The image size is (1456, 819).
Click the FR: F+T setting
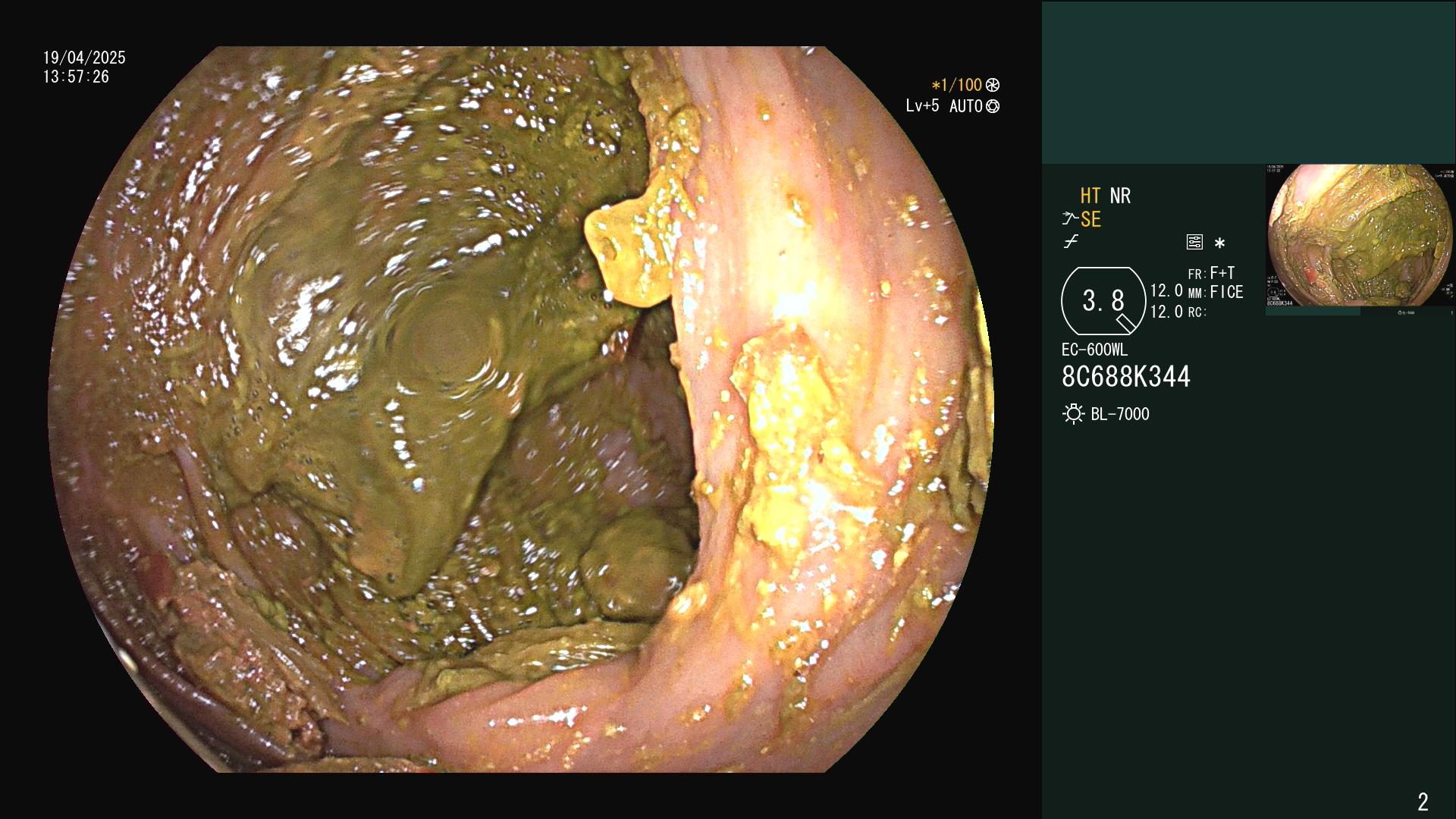(x=1211, y=273)
